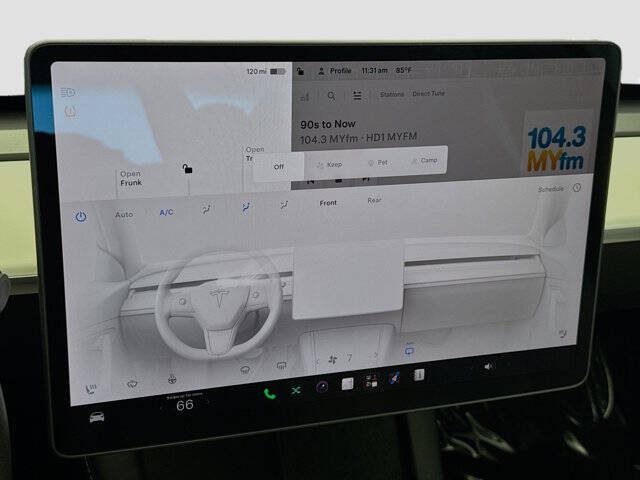The width and height of the screenshot is (640, 480).
Task: Open the green crossed-arrows app icon
Action: (x=296, y=391)
